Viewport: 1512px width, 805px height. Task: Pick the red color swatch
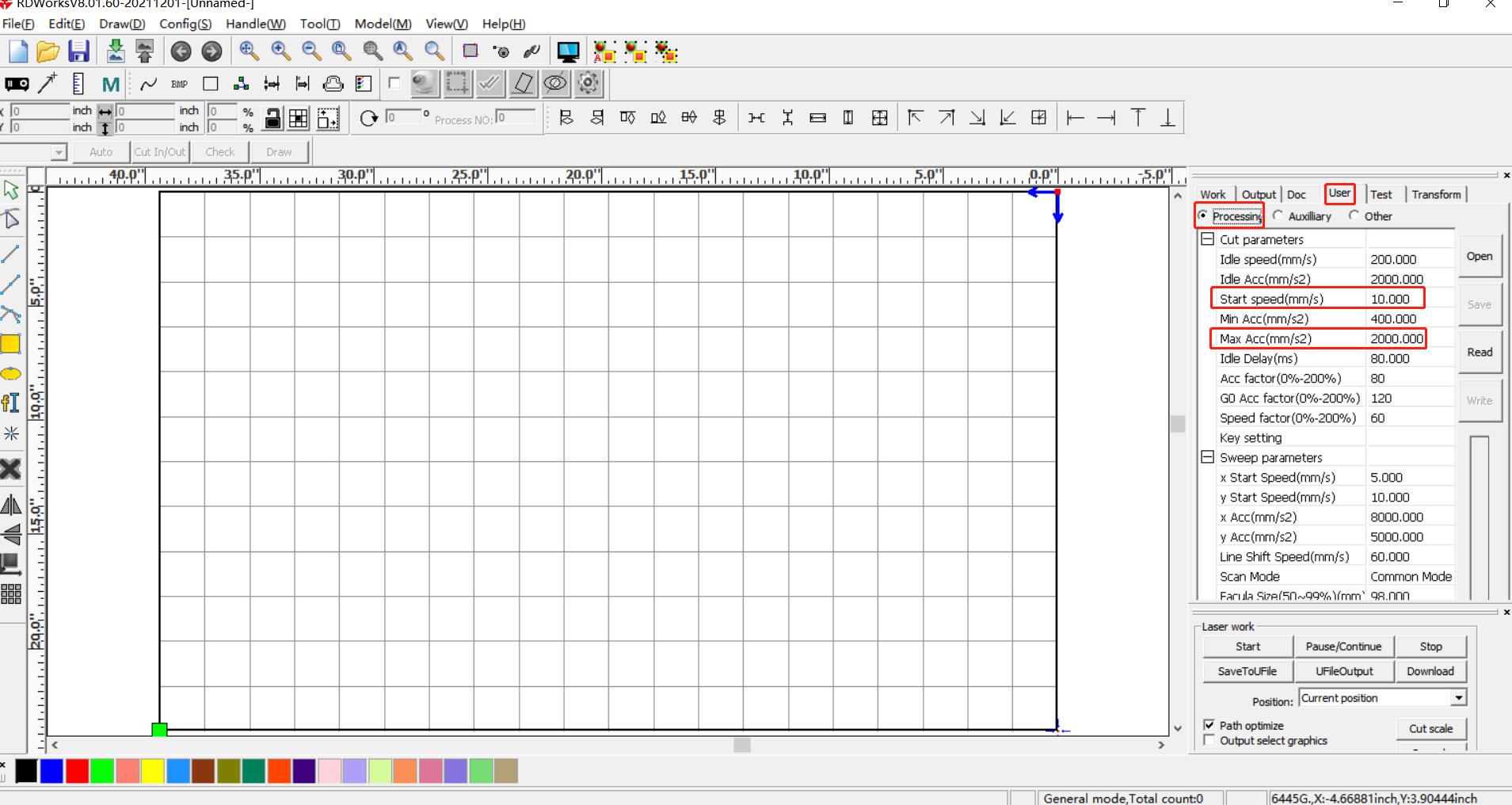tap(77, 771)
